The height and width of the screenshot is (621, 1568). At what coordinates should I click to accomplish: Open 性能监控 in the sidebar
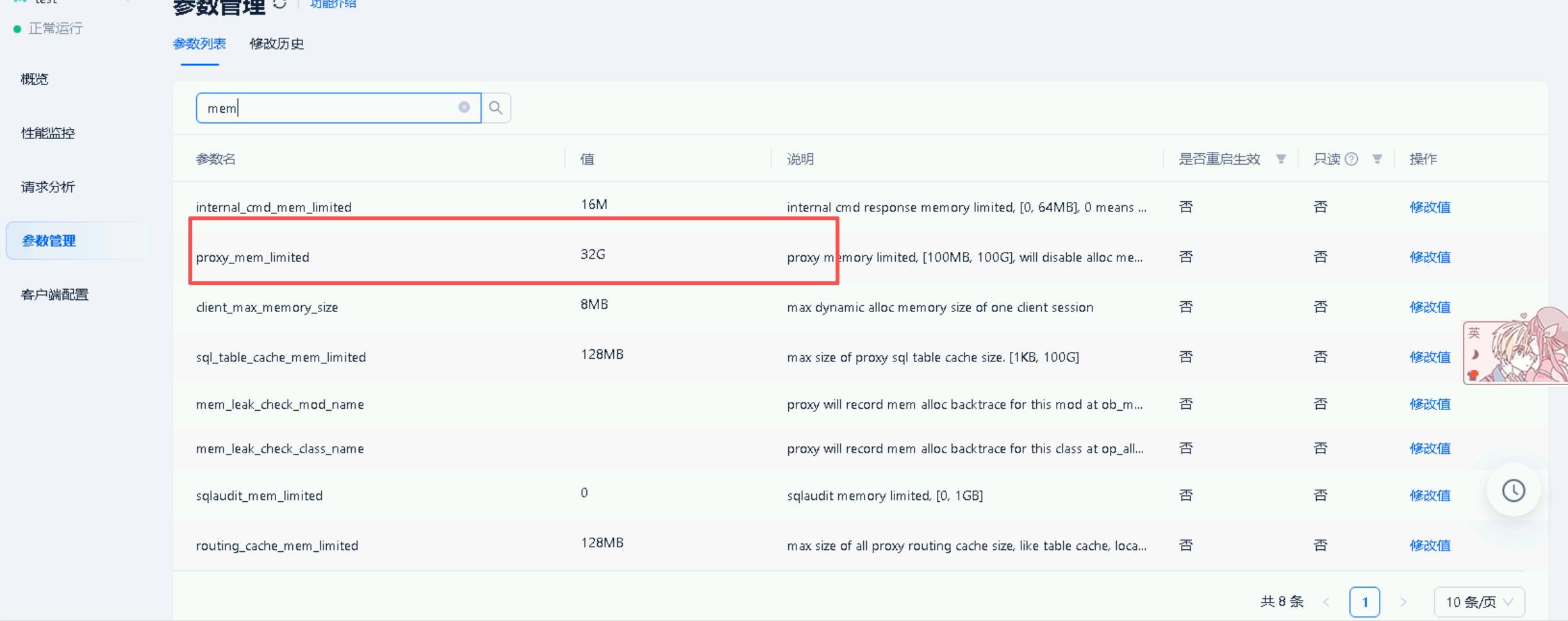(48, 133)
